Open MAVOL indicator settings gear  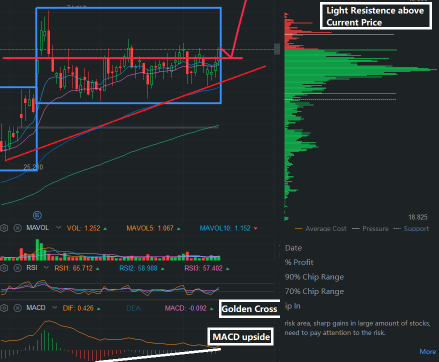click(x=4, y=228)
